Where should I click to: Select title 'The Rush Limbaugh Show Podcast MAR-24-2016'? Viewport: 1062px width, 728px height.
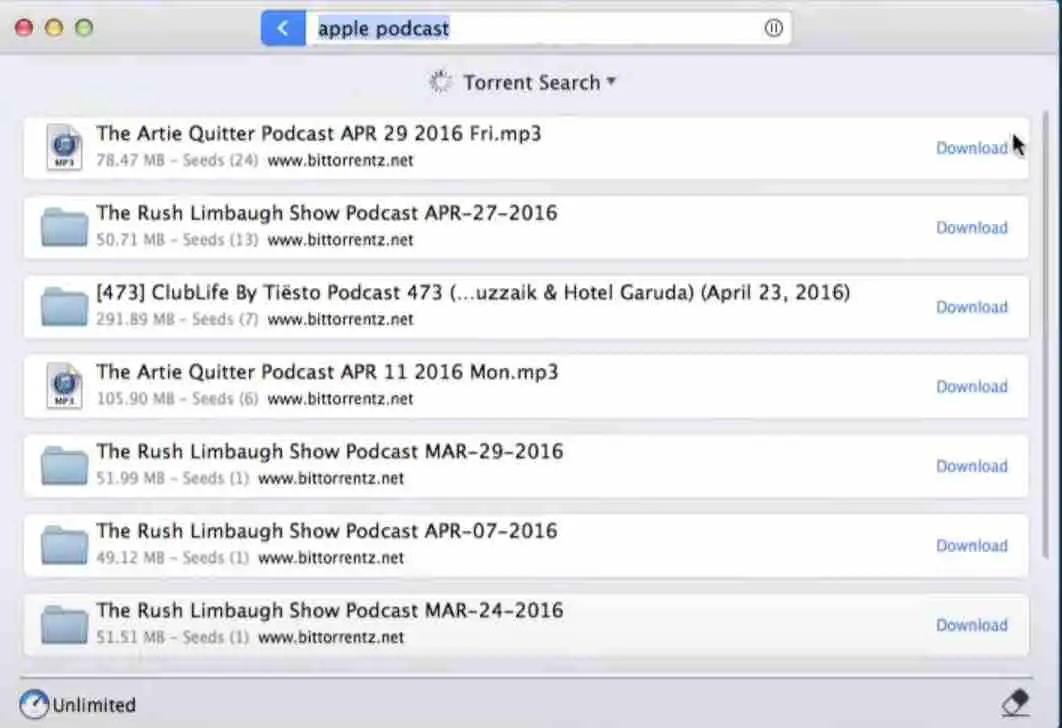click(329, 611)
